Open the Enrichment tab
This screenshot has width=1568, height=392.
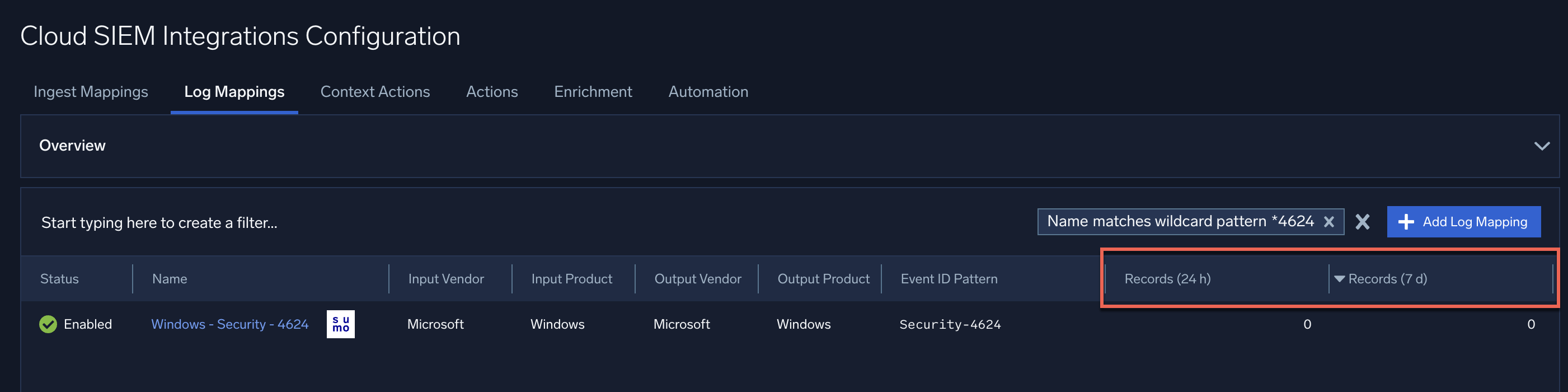coord(593,92)
